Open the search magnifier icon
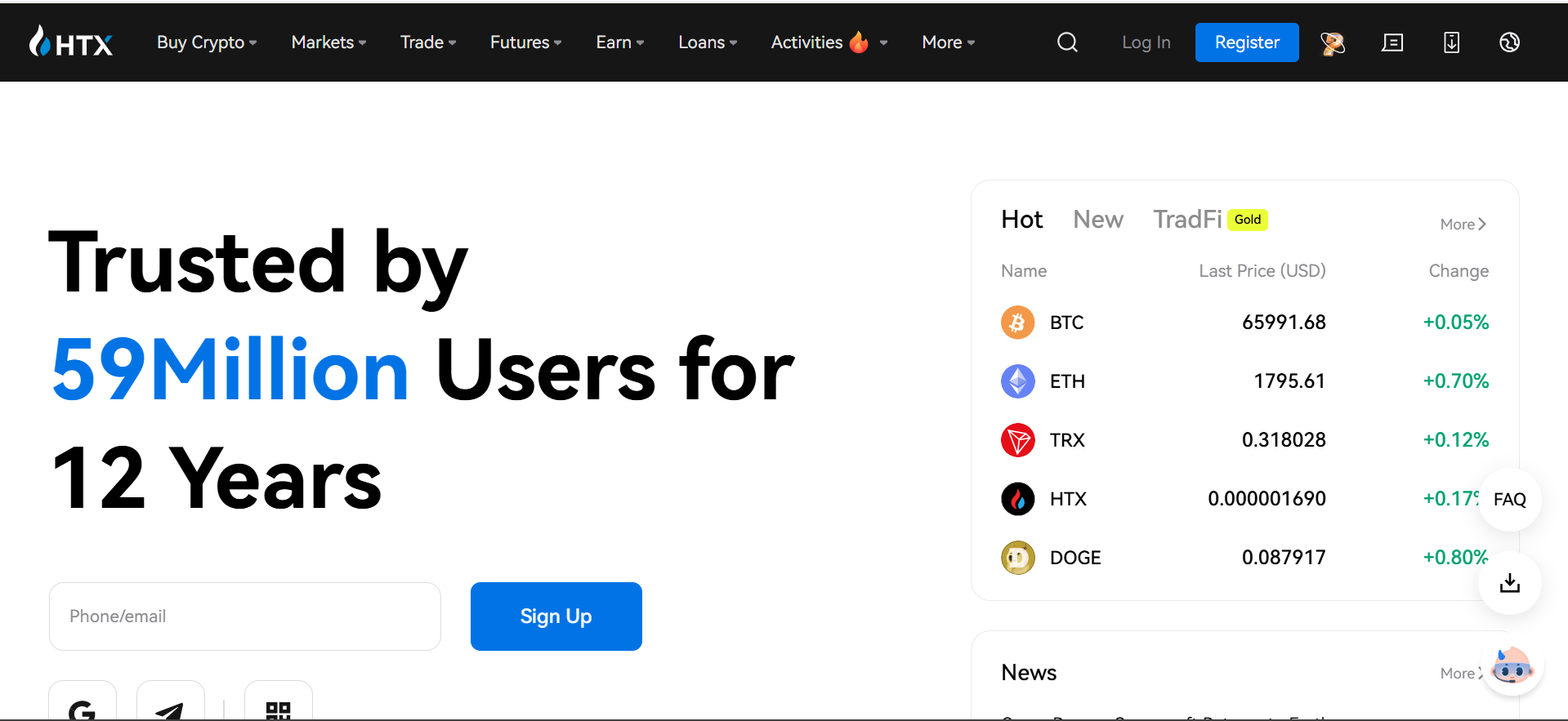 (x=1067, y=42)
